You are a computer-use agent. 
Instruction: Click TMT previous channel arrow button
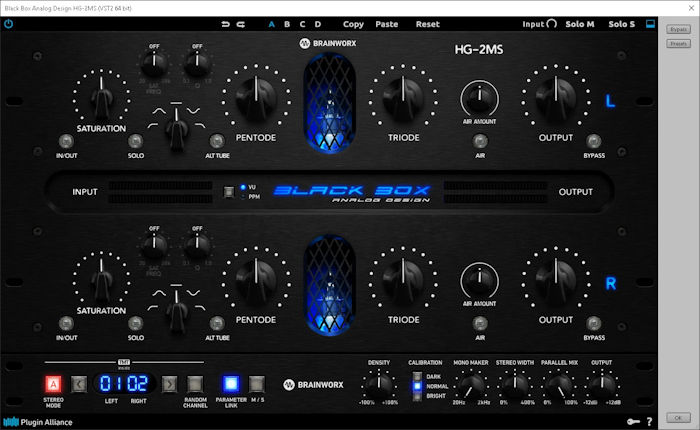79,384
